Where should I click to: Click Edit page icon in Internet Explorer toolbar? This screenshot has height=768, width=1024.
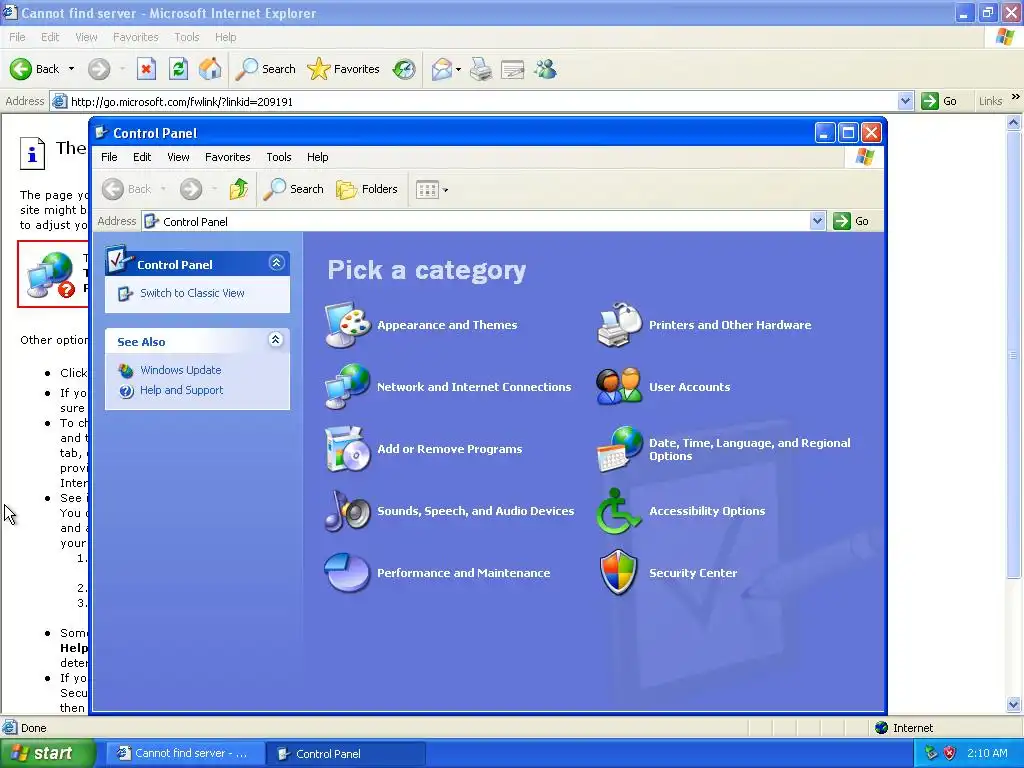pos(513,69)
